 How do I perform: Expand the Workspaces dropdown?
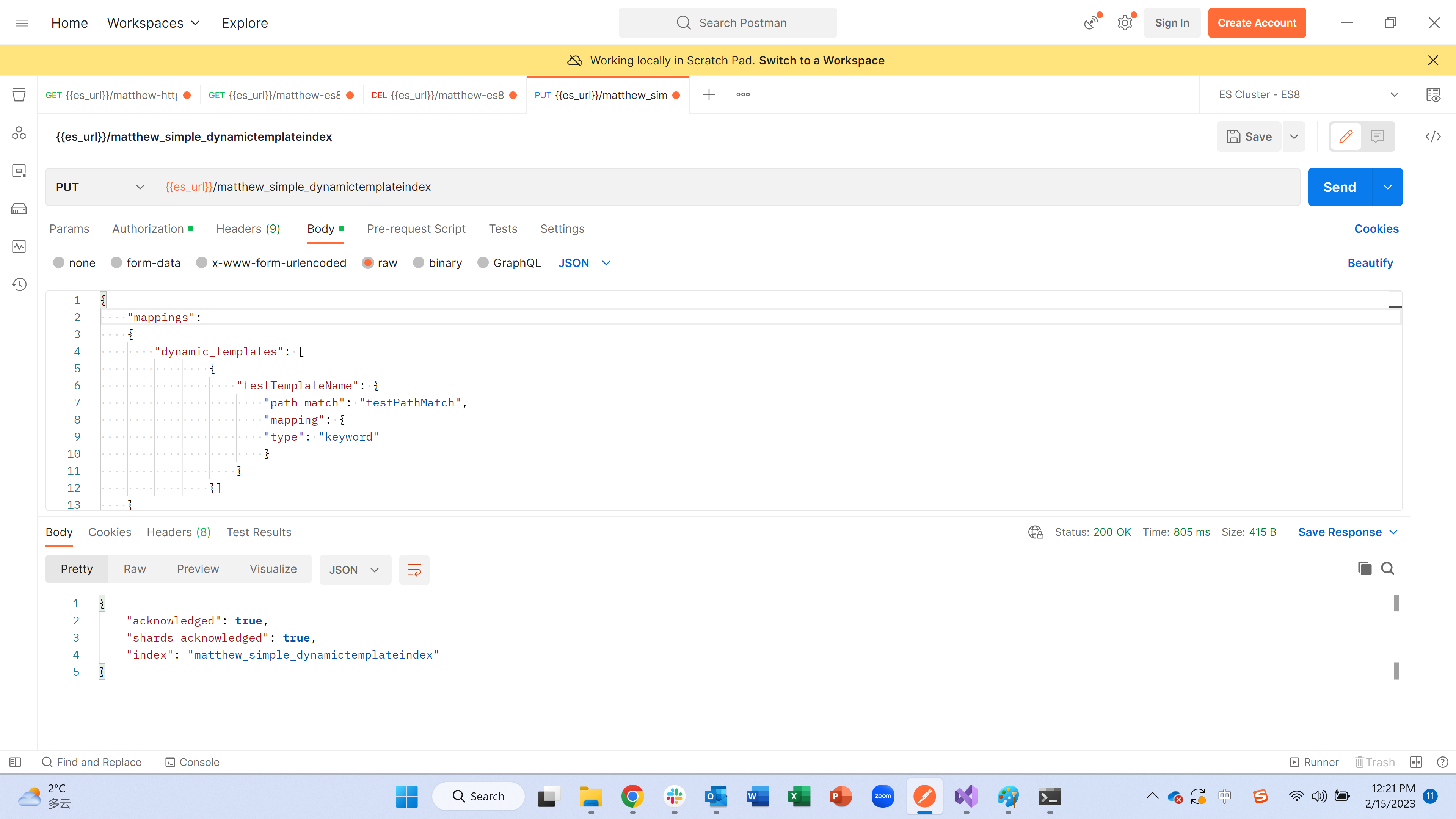154,23
